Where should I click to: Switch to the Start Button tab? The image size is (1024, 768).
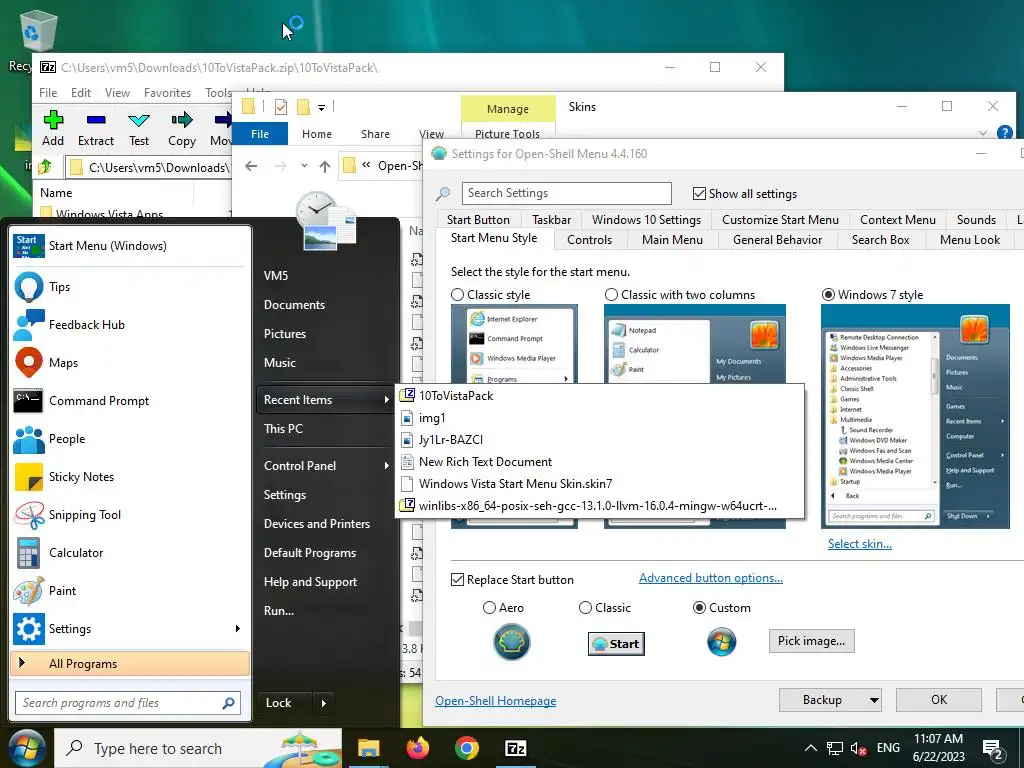[478, 219]
